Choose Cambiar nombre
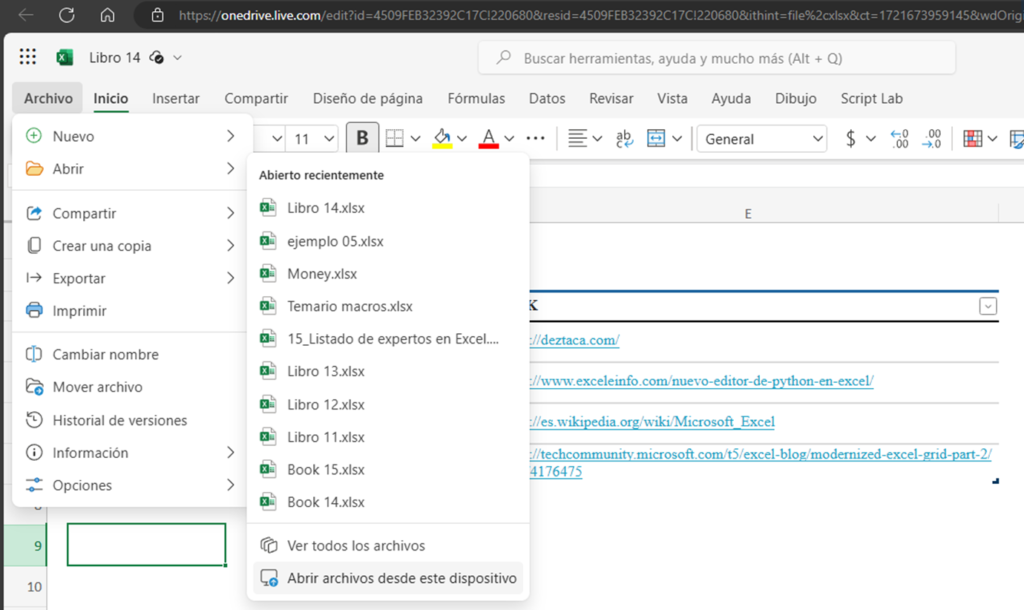This screenshot has height=610, width=1024. coord(131,354)
